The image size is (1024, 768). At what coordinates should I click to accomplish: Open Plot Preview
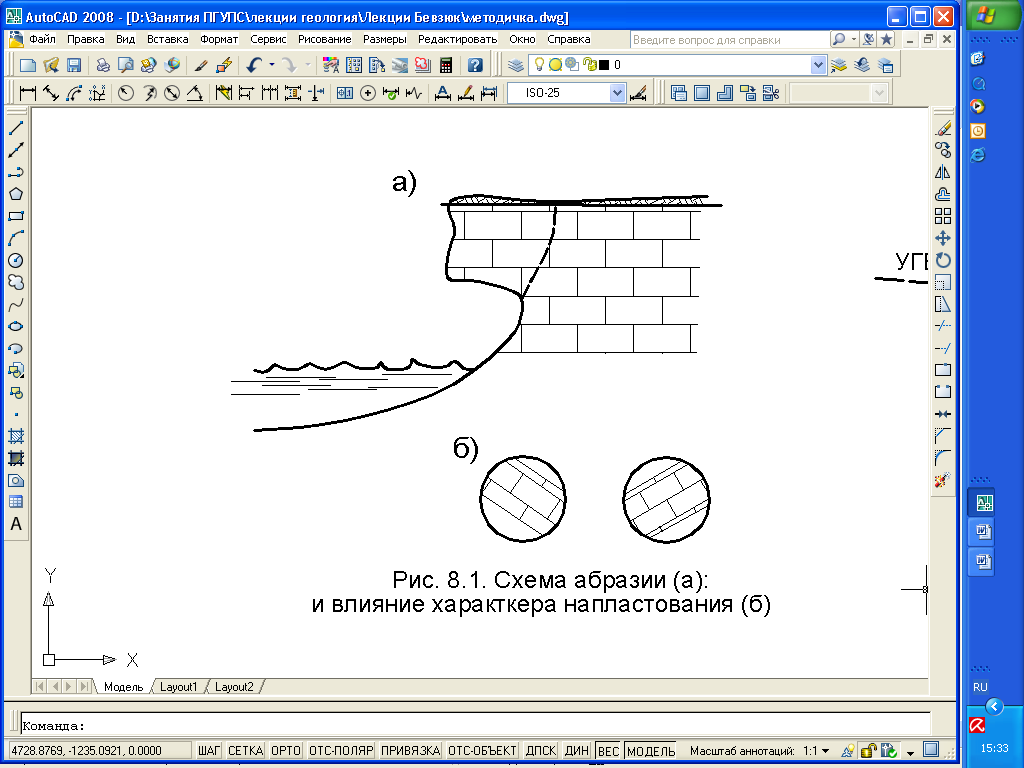tap(125, 65)
